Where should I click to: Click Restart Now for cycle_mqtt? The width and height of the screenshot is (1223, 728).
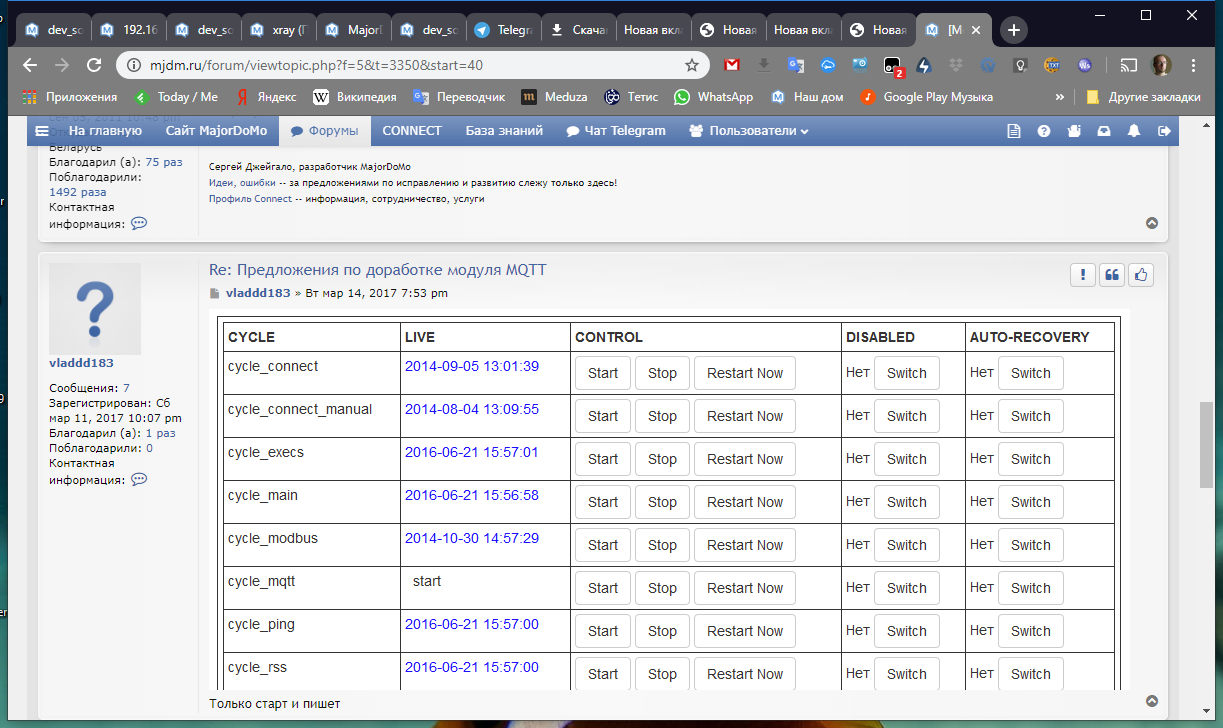click(x=744, y=588)
